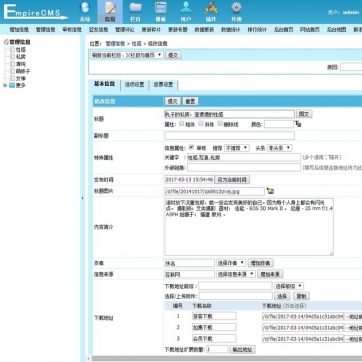
Task: Switch to the 选项设置 tab
Action: pos(135,85)
